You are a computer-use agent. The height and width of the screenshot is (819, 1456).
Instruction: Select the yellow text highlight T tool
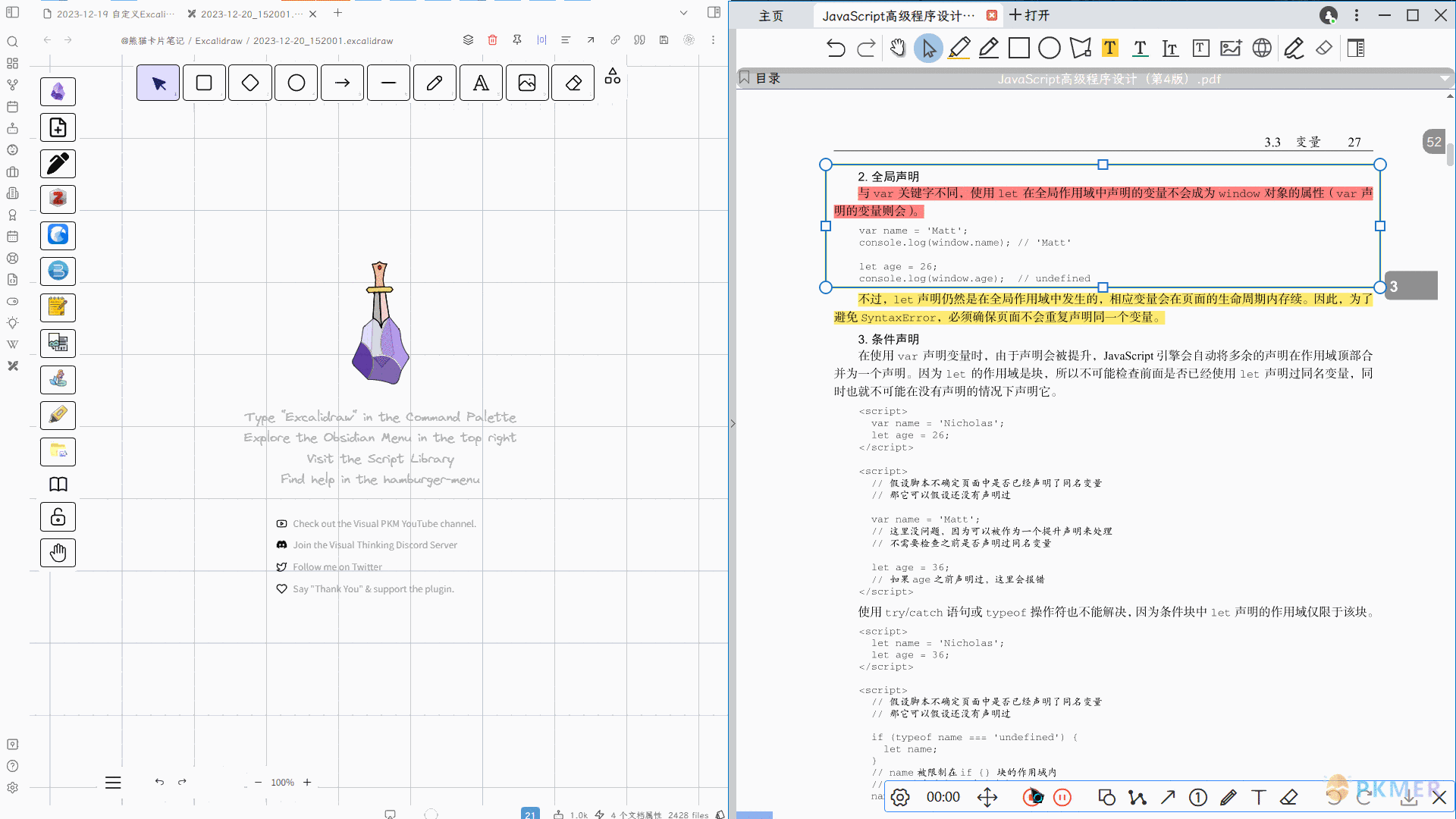point(1110,49)
